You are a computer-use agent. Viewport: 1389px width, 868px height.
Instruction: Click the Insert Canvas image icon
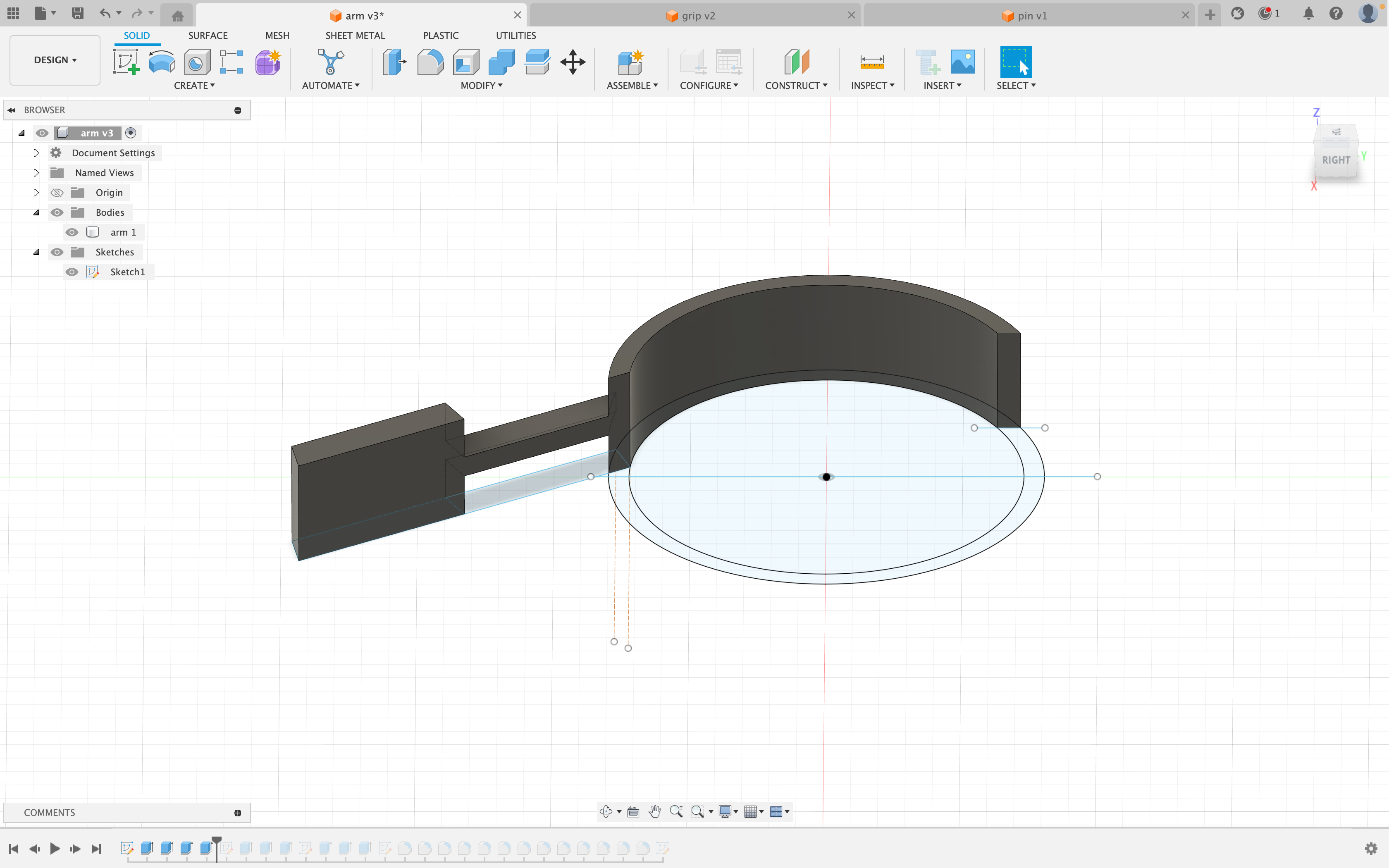(962, 62)
